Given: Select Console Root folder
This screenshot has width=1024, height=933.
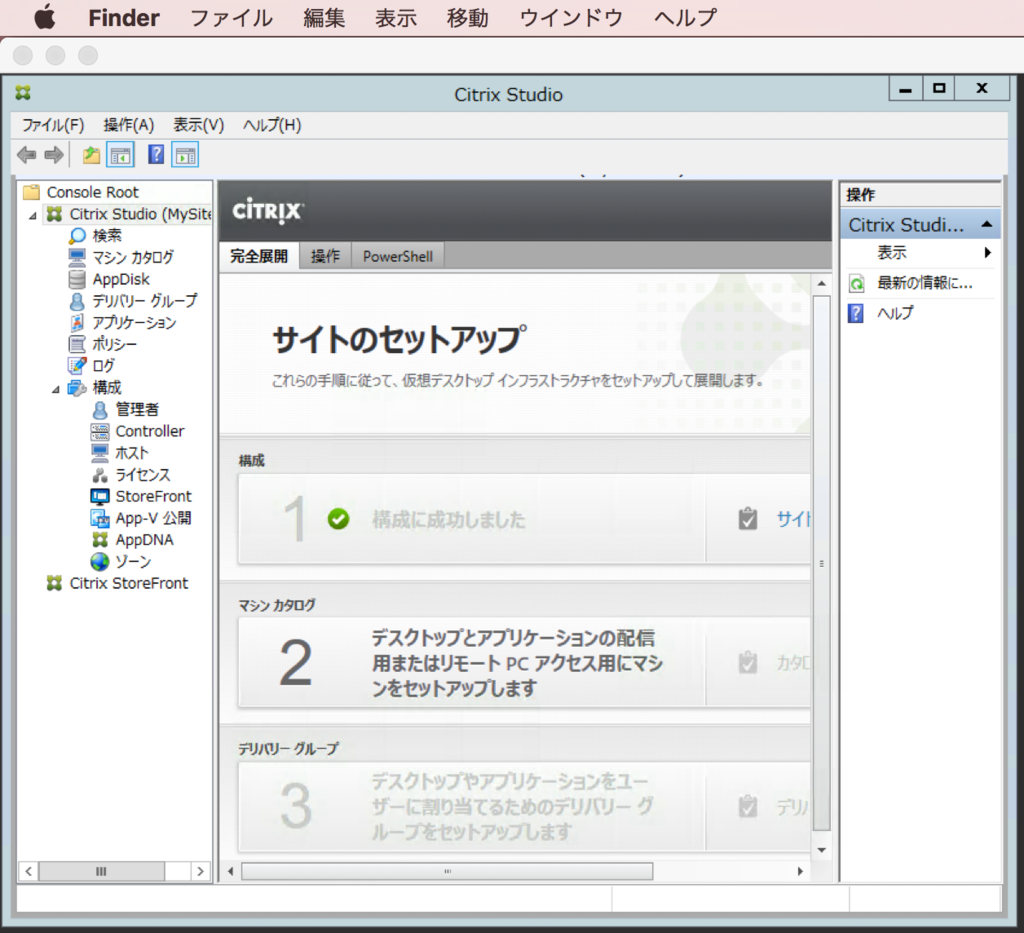Looking at the screenshot, I should pos(93,192).
